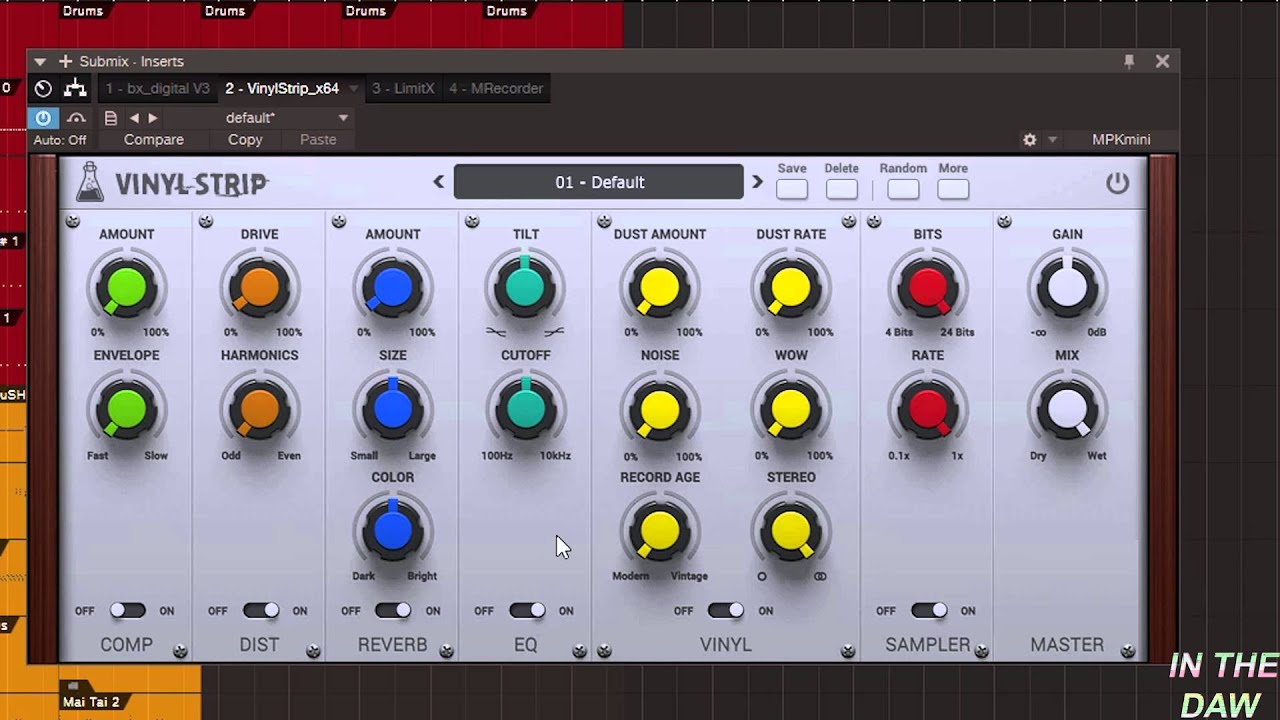Randomize the plugin settings
Viewport: 1280px width, 720px height.
point(903,189)
